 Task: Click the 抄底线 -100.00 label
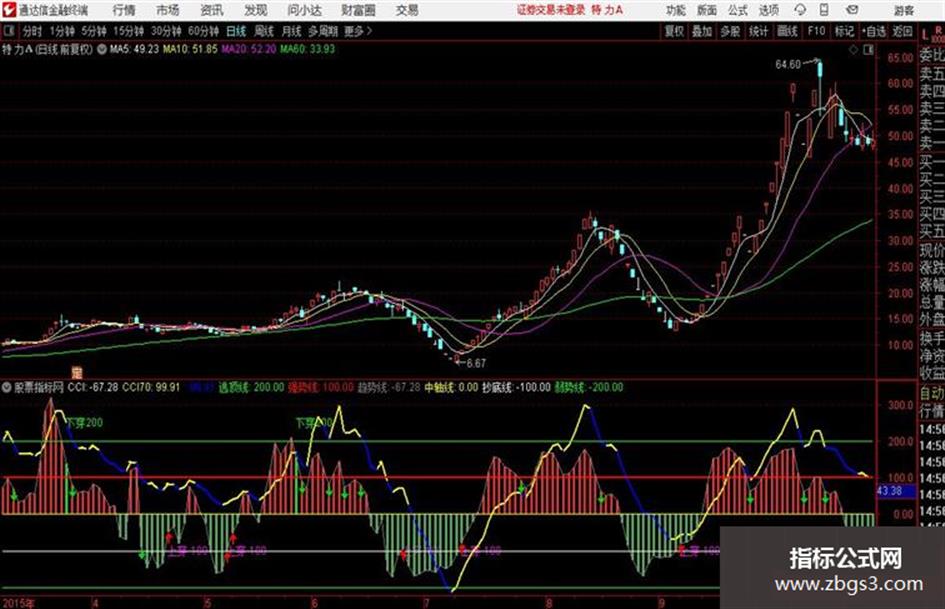point(516,387)
